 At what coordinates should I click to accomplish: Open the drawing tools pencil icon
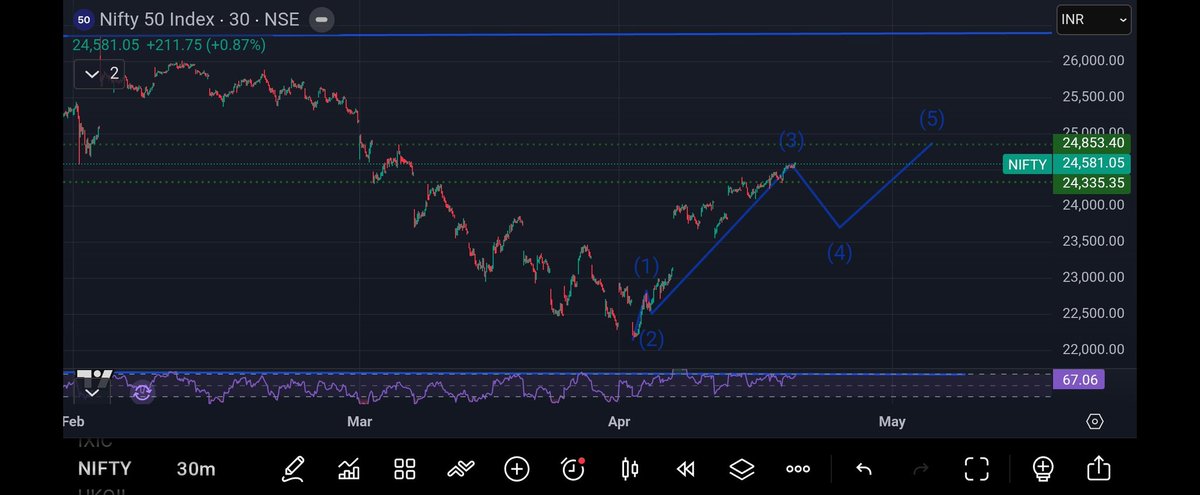[293, 468]
